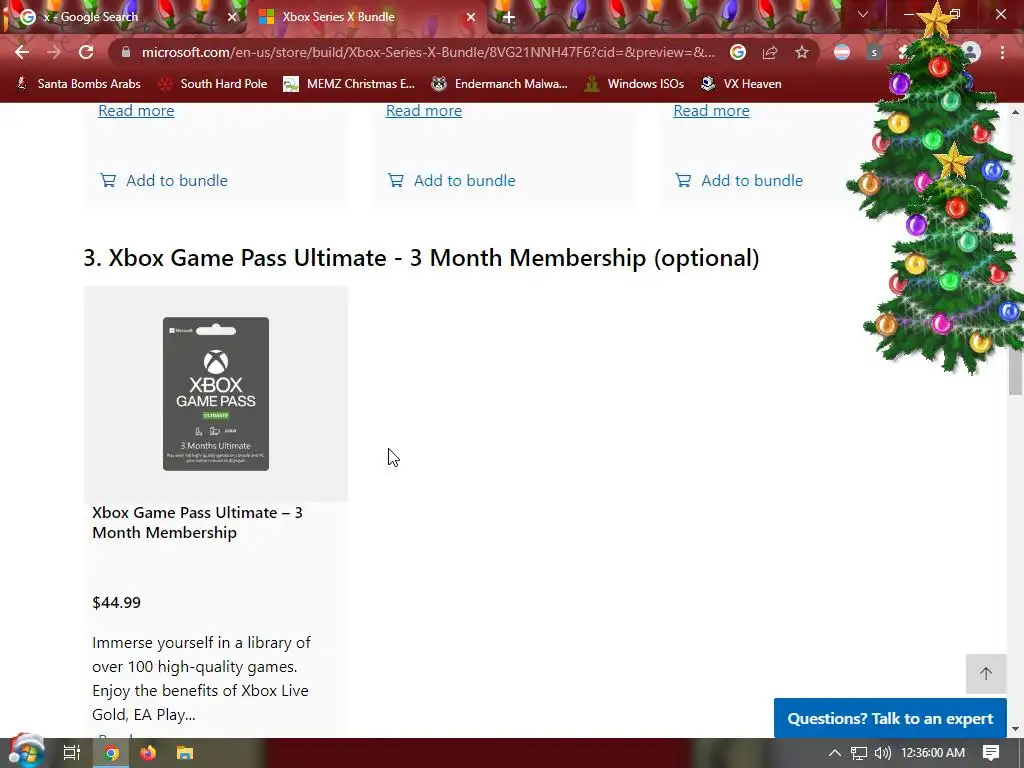
Task: Open the VX Heaven bookmark
Action: click(741, 84)
